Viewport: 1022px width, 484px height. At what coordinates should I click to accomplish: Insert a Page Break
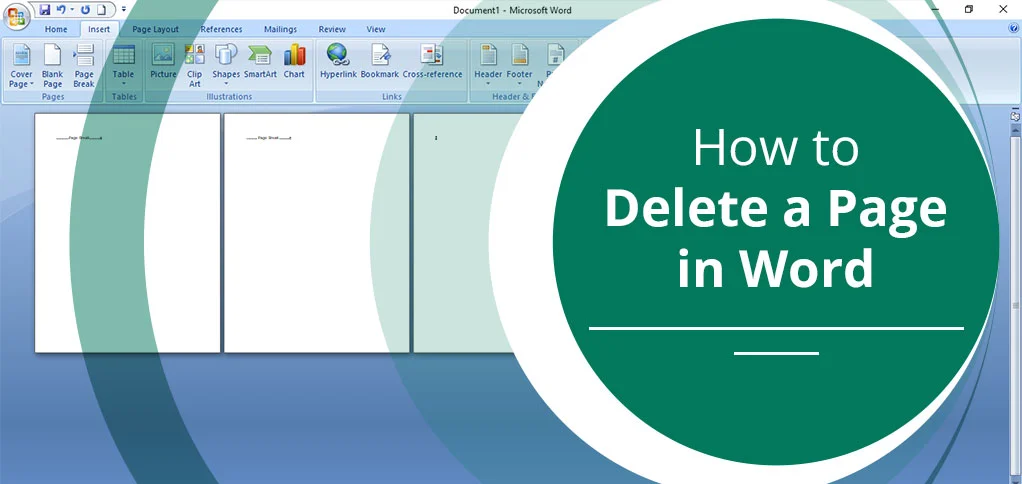(84, 65)
